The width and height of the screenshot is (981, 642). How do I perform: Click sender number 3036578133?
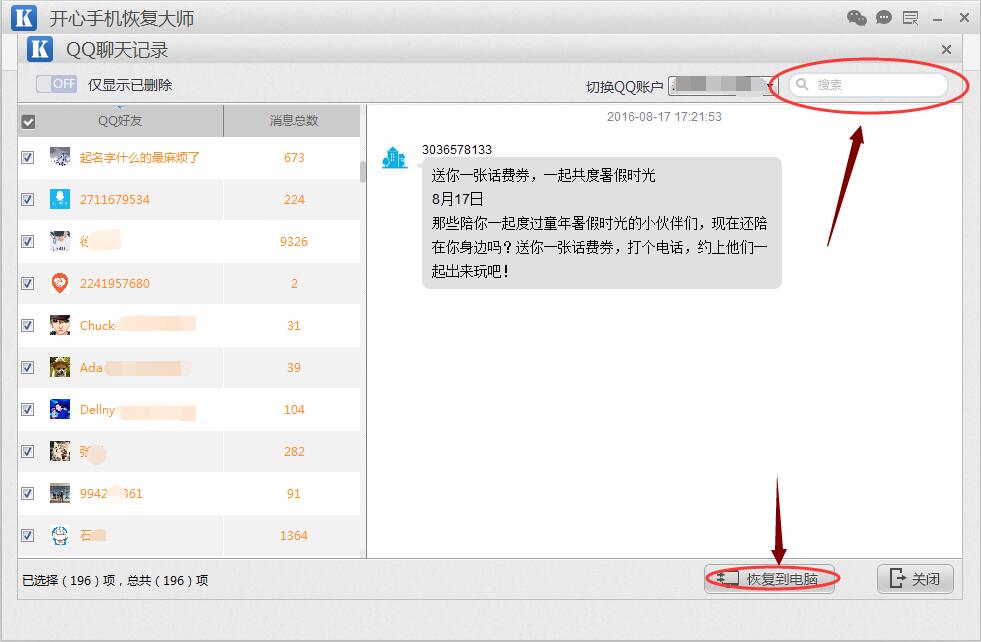pyautogui.click(x=457, y=150)
